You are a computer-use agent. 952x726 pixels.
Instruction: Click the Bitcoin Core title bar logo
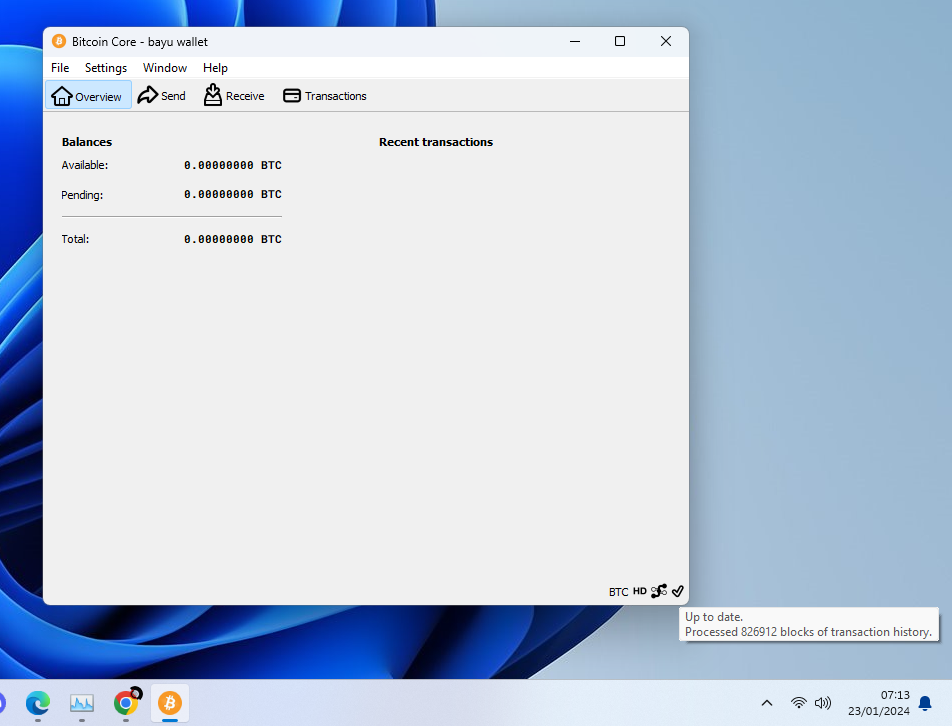tap(59, 41)
